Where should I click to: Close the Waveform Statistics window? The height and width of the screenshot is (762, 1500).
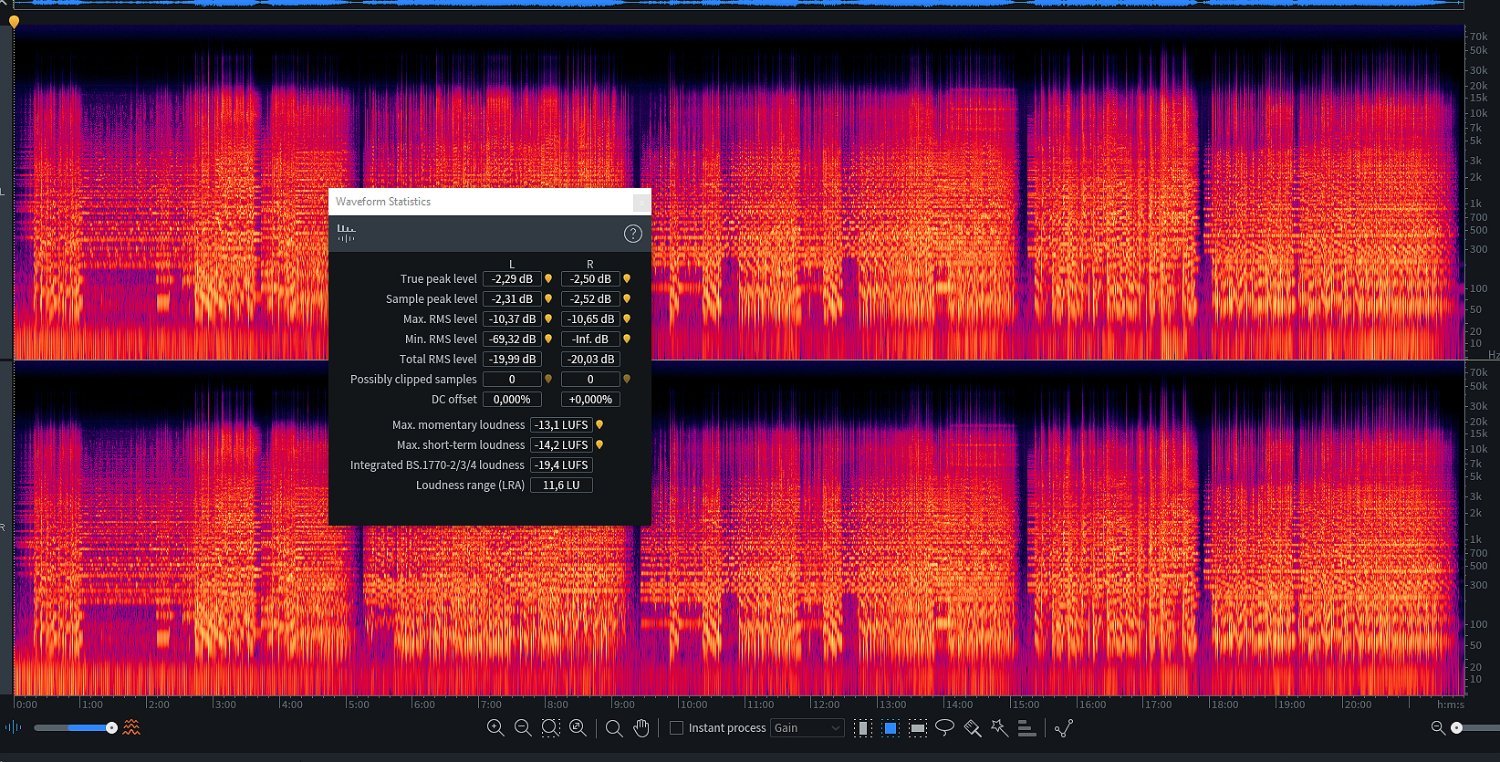[x=641, y=202]
